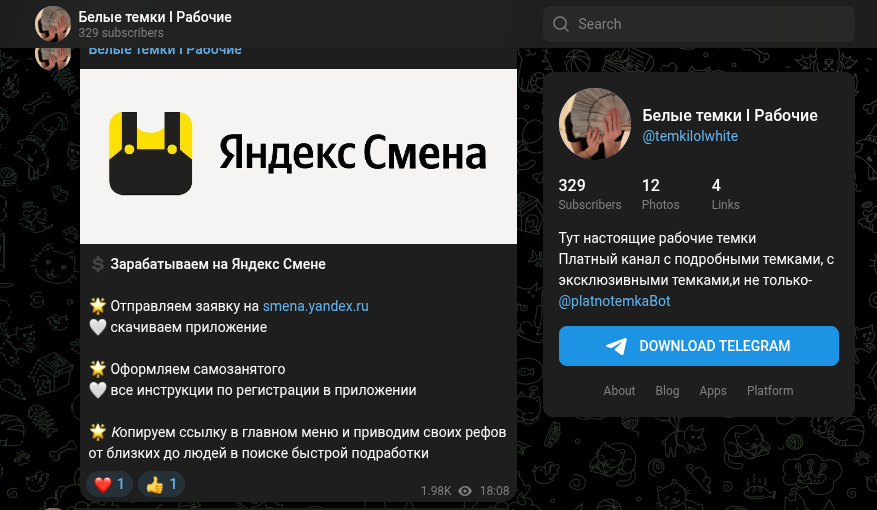
Task: Open the @platnotemkaBot link
Action: [614, 301]
